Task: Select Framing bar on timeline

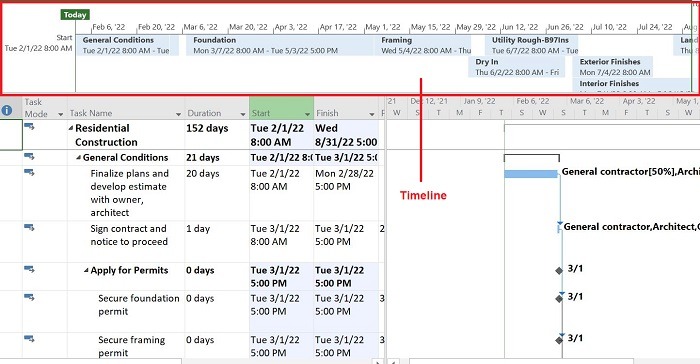Action: tap(423, 45)
